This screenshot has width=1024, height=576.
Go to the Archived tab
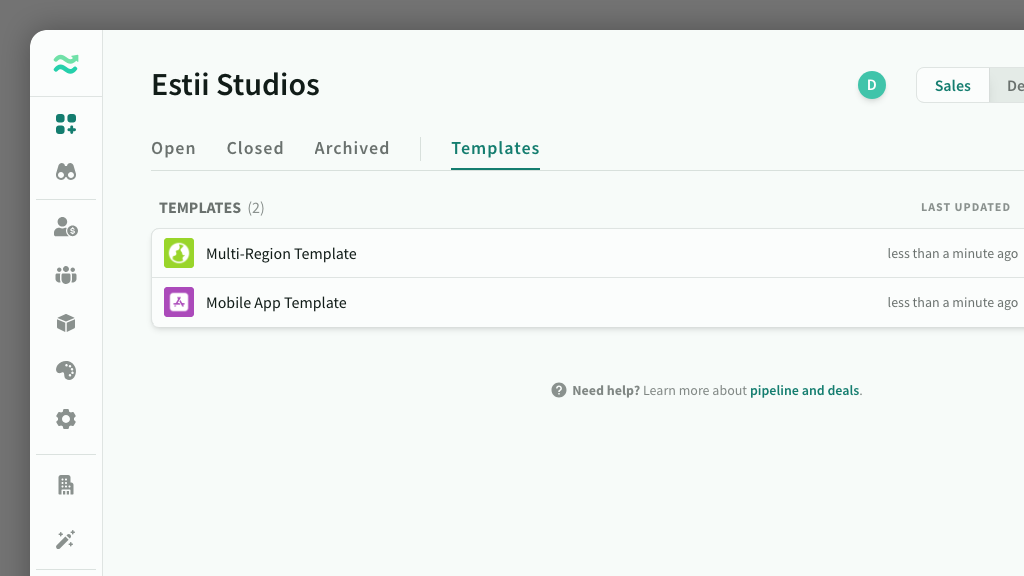coord(352,148)
